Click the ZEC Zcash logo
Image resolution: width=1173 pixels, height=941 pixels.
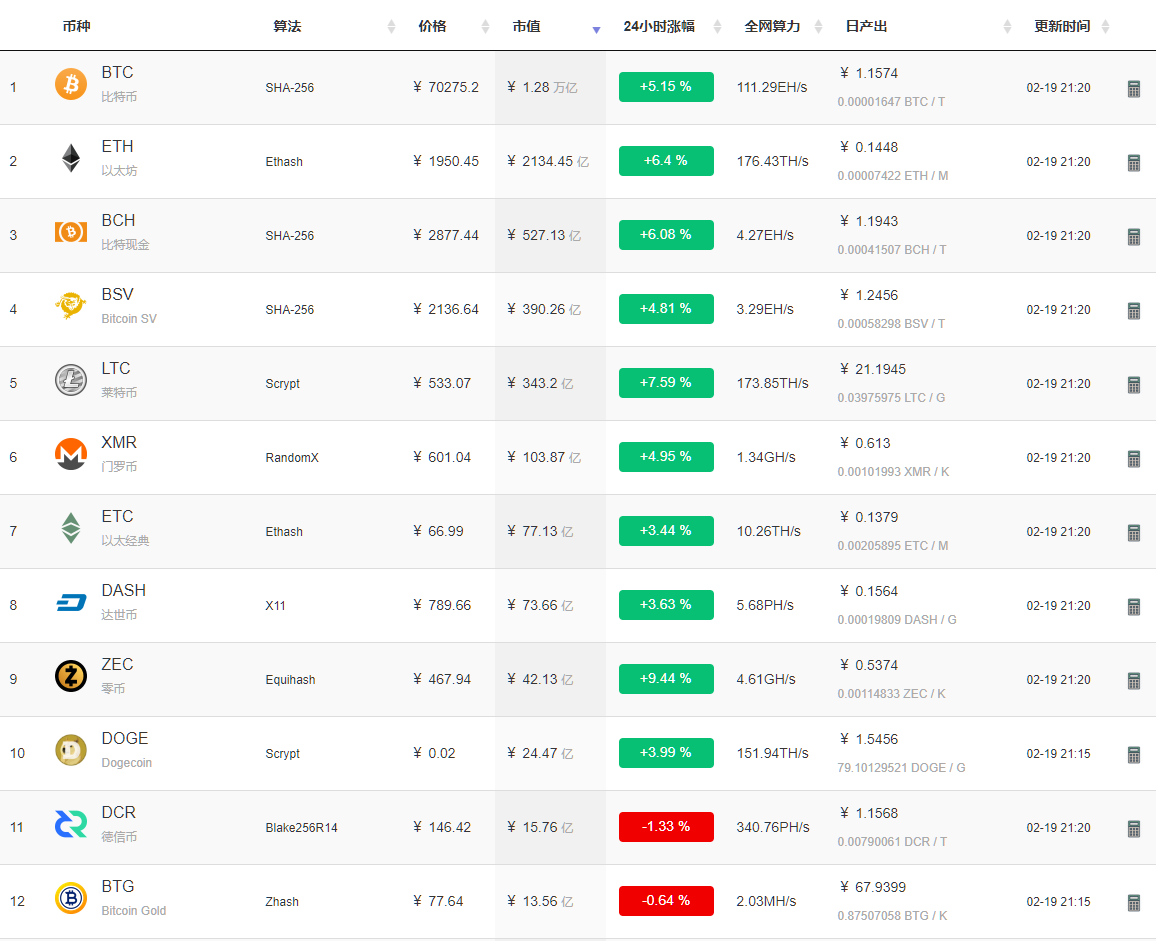71,676
